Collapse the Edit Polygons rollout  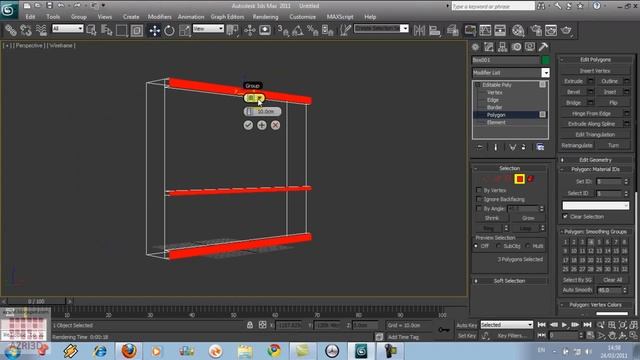tap(595, 60)
